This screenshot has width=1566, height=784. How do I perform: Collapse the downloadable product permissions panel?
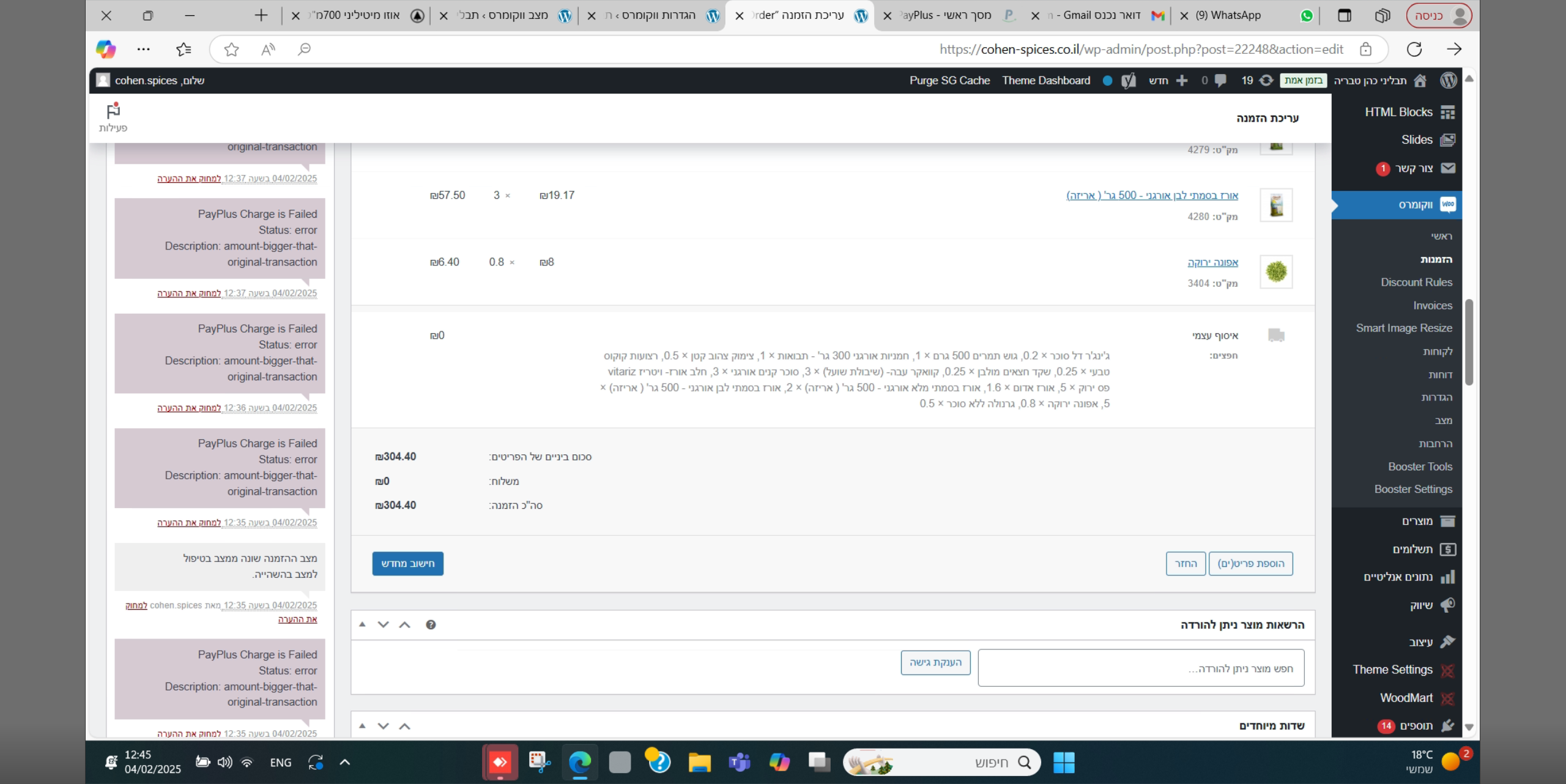pos(362,624)
